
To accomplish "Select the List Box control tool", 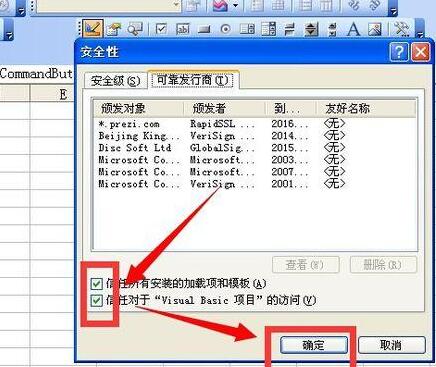I will click(247, 29).
